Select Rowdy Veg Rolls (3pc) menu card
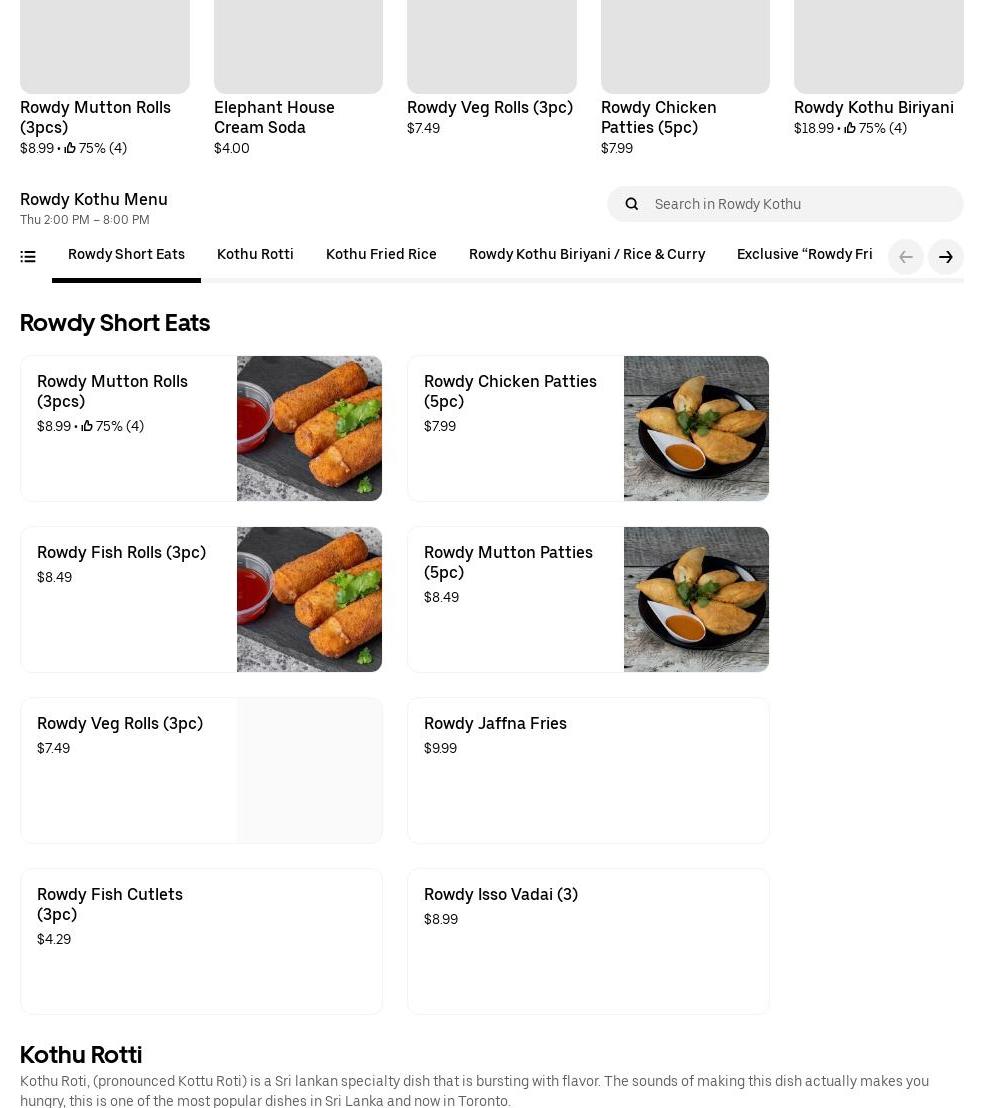The width and height of the screenshot is (984, 1108). [201, 770]
